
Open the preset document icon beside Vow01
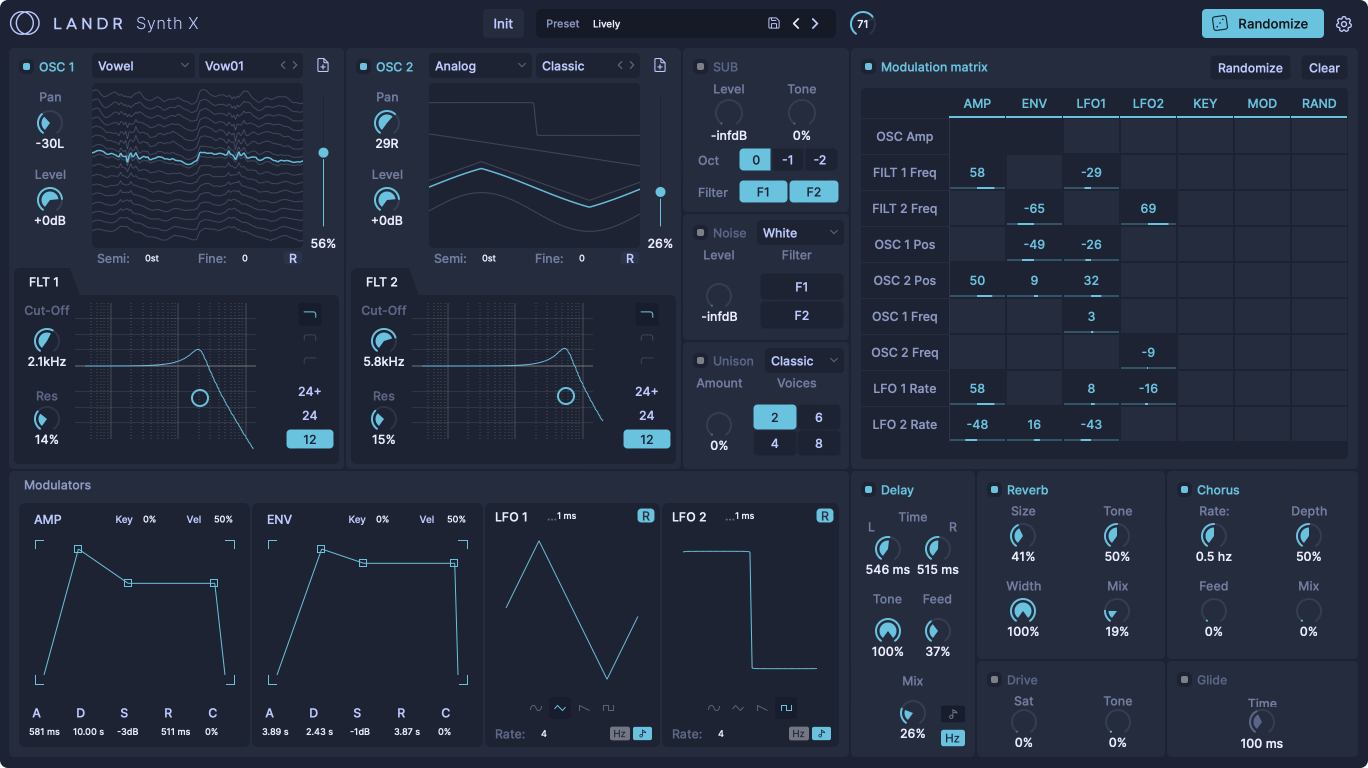click(x=322, y=64)
